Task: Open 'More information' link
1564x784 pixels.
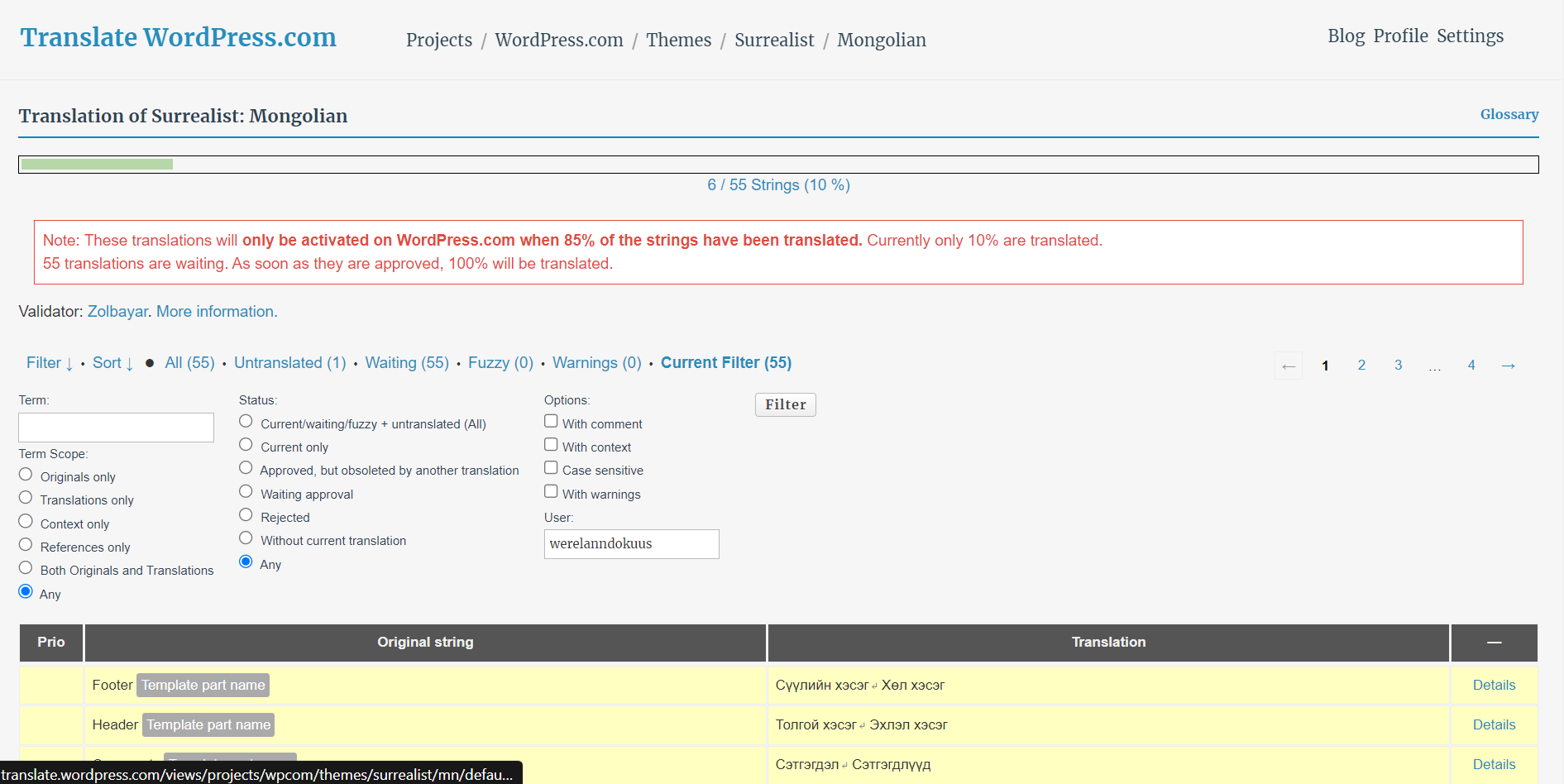Action: [x=217, y=312]
